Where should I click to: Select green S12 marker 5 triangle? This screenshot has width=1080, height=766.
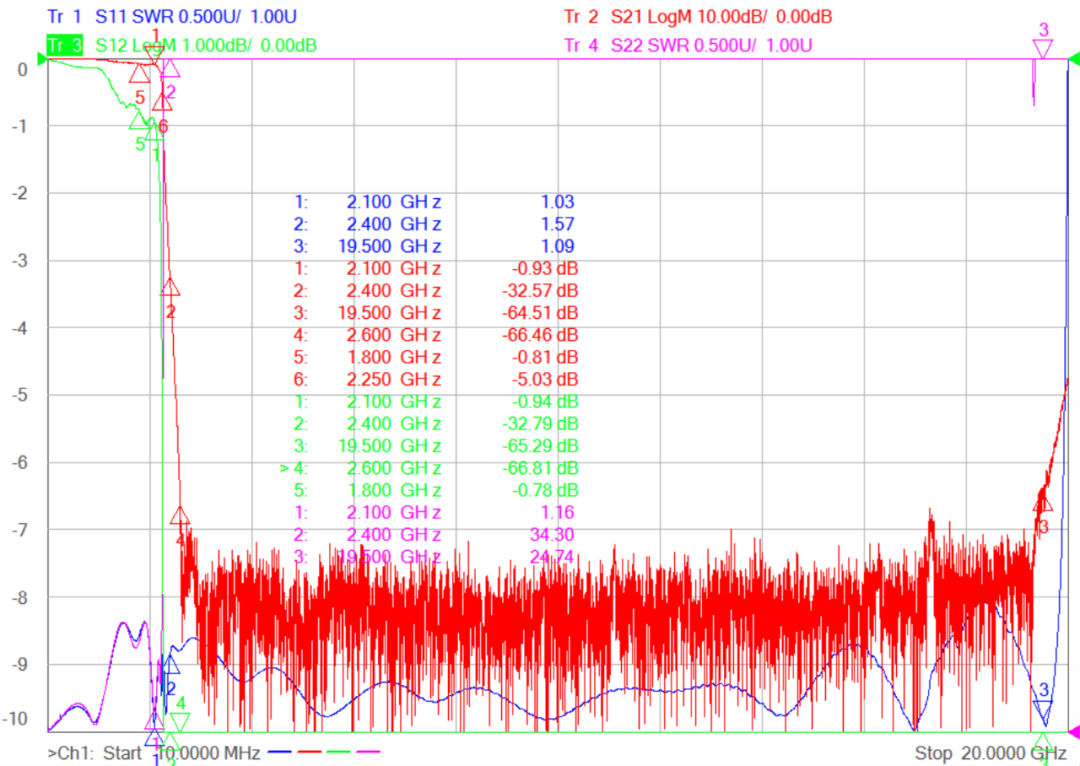pyautogui.click(x=139, y=121)
